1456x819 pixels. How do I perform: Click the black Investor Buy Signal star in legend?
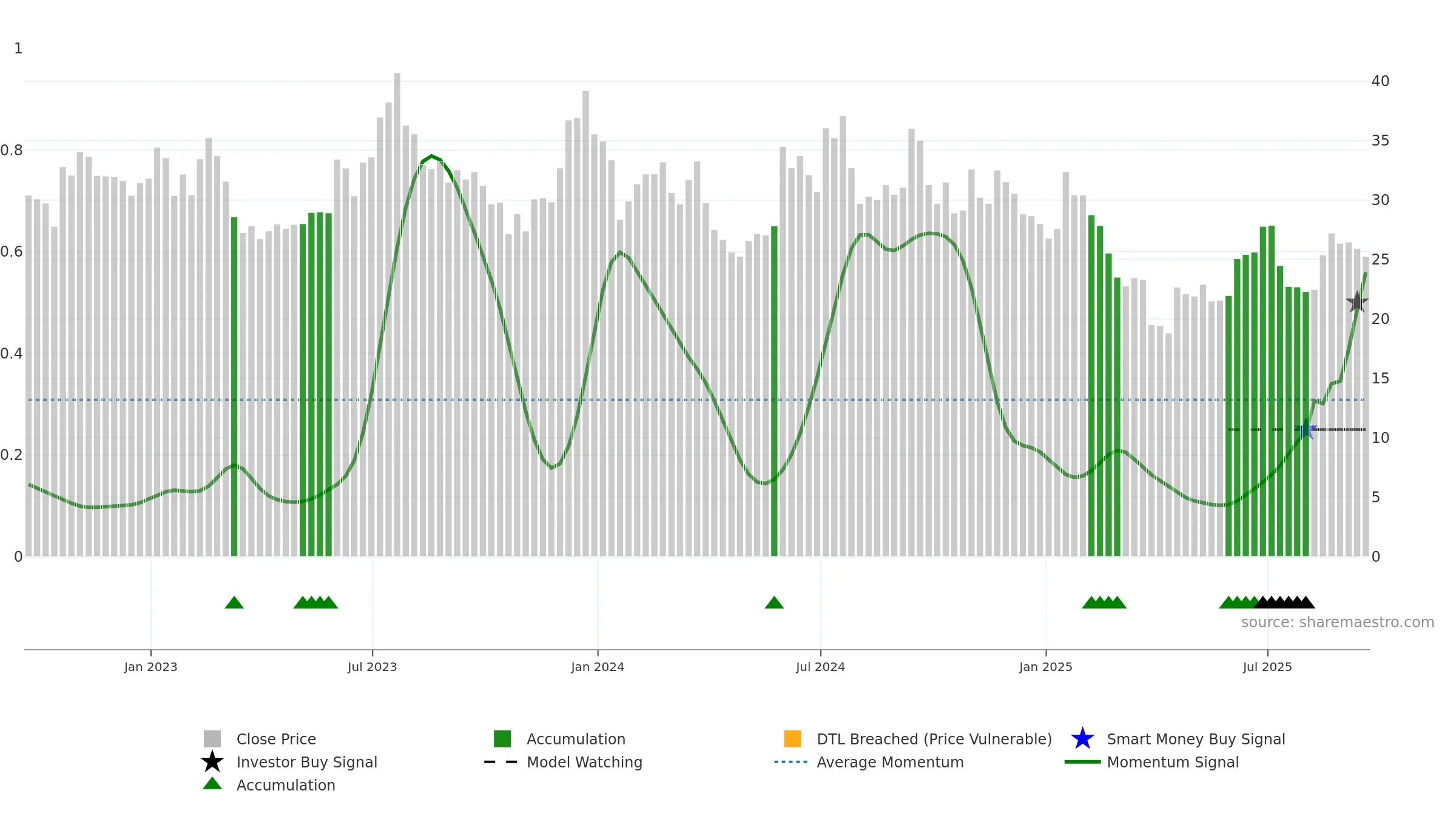point(212,762)
